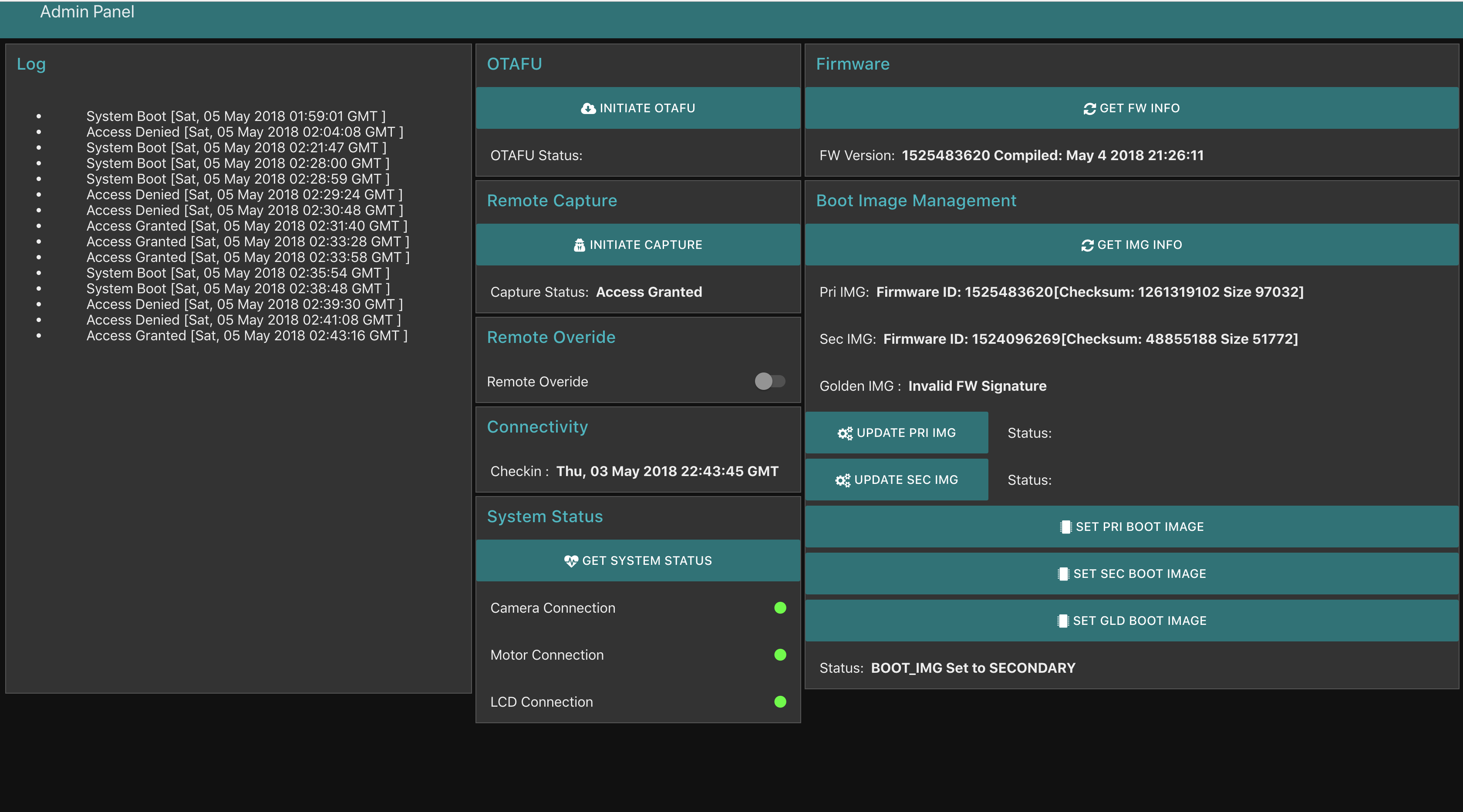Screen dimensions: 1463x812
Task: Select log entry Access Denied 02:39:30 GMT
Action: click(x=244, y=305)
